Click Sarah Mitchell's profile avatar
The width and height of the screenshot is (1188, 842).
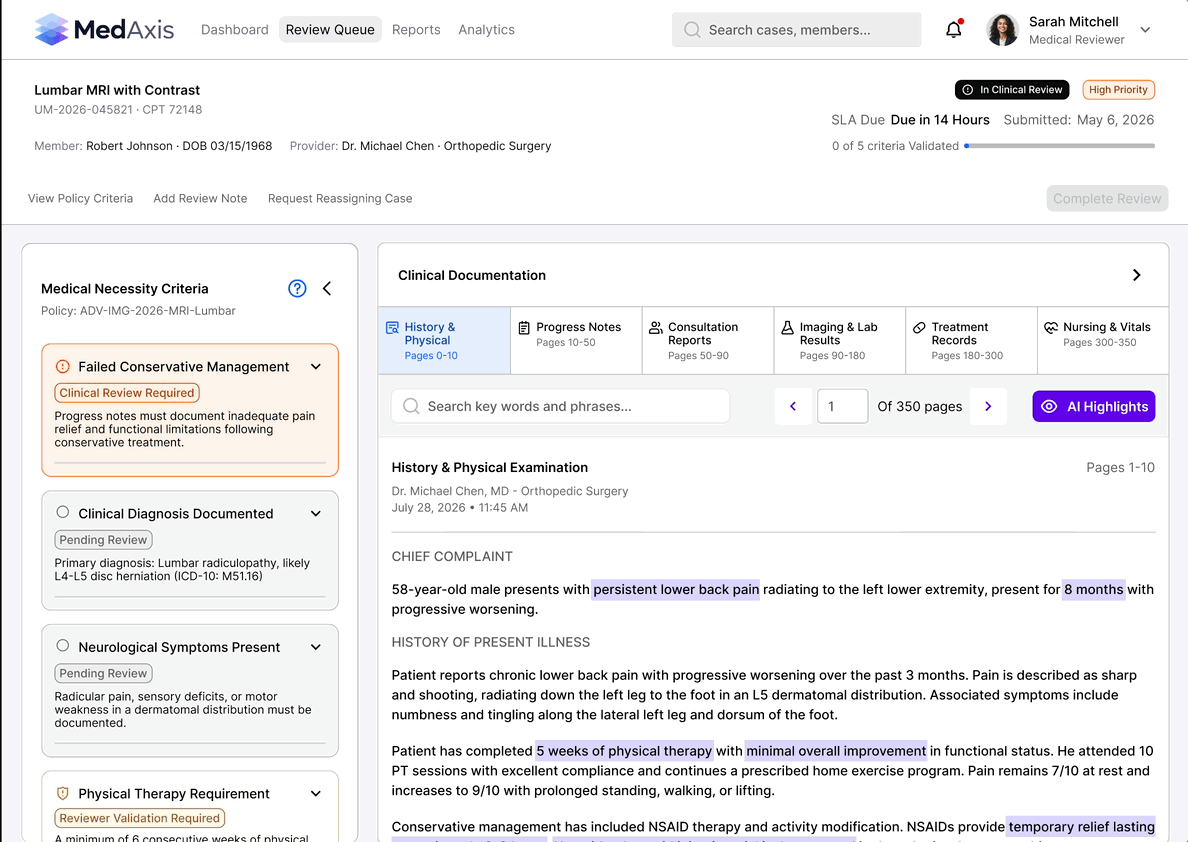1002,30
